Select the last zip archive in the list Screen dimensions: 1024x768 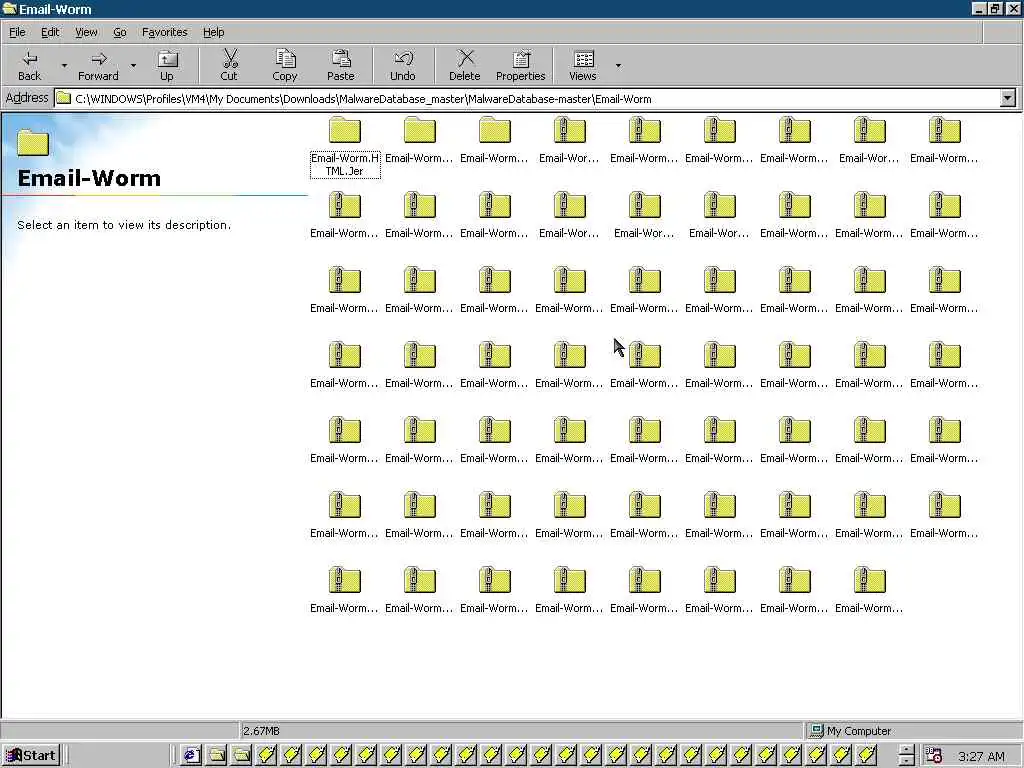point(869,590)
